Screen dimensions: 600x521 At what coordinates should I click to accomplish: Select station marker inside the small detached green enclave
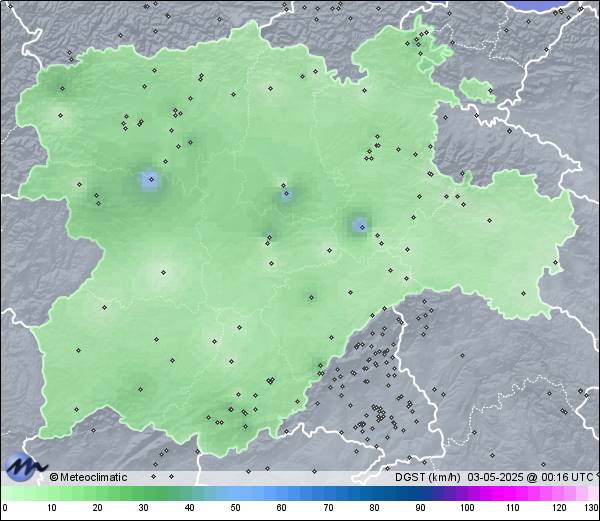(491, 91)
